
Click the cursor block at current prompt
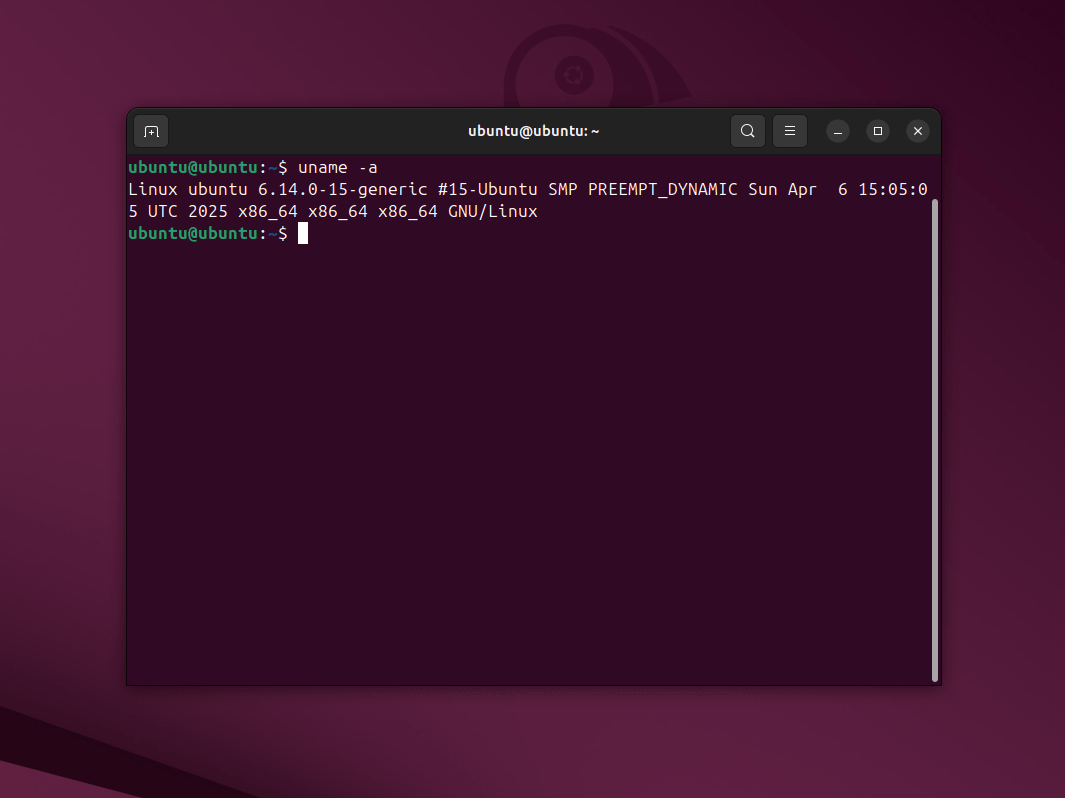(303, 233)
